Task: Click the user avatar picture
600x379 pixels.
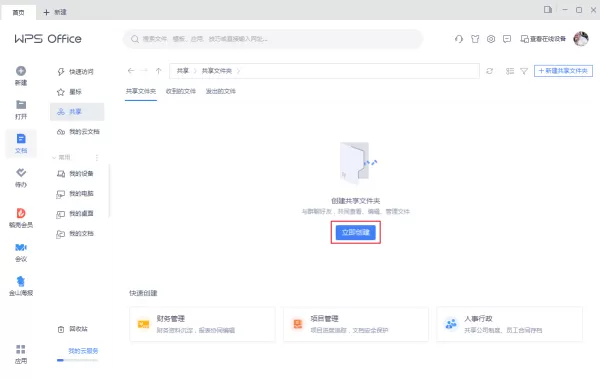Action: [581, 39]
